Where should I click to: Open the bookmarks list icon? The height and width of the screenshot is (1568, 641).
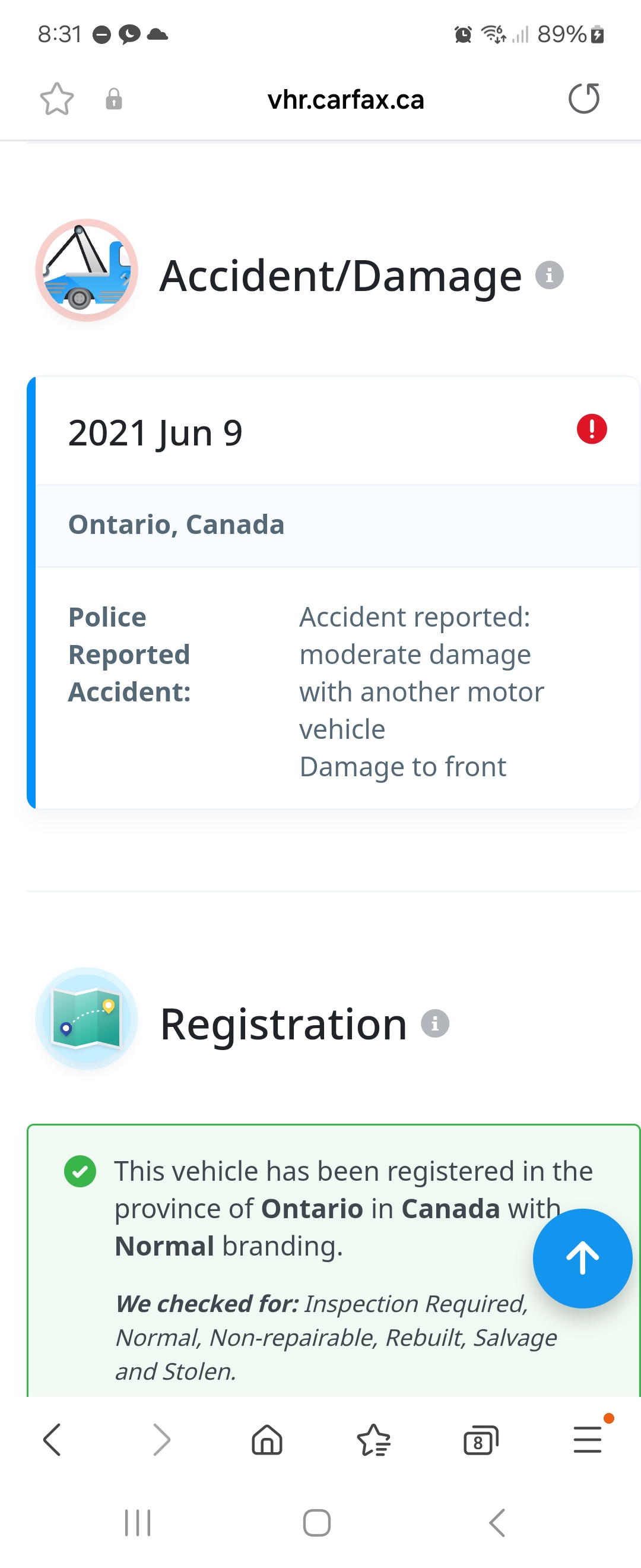373,1440
